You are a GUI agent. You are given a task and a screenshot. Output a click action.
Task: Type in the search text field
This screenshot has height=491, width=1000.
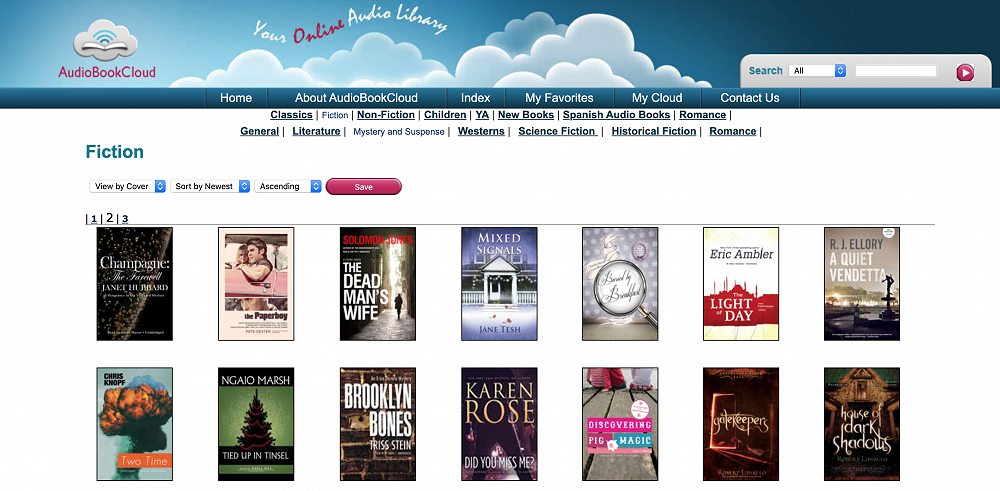pyautogui.click(x=896, y=71)
